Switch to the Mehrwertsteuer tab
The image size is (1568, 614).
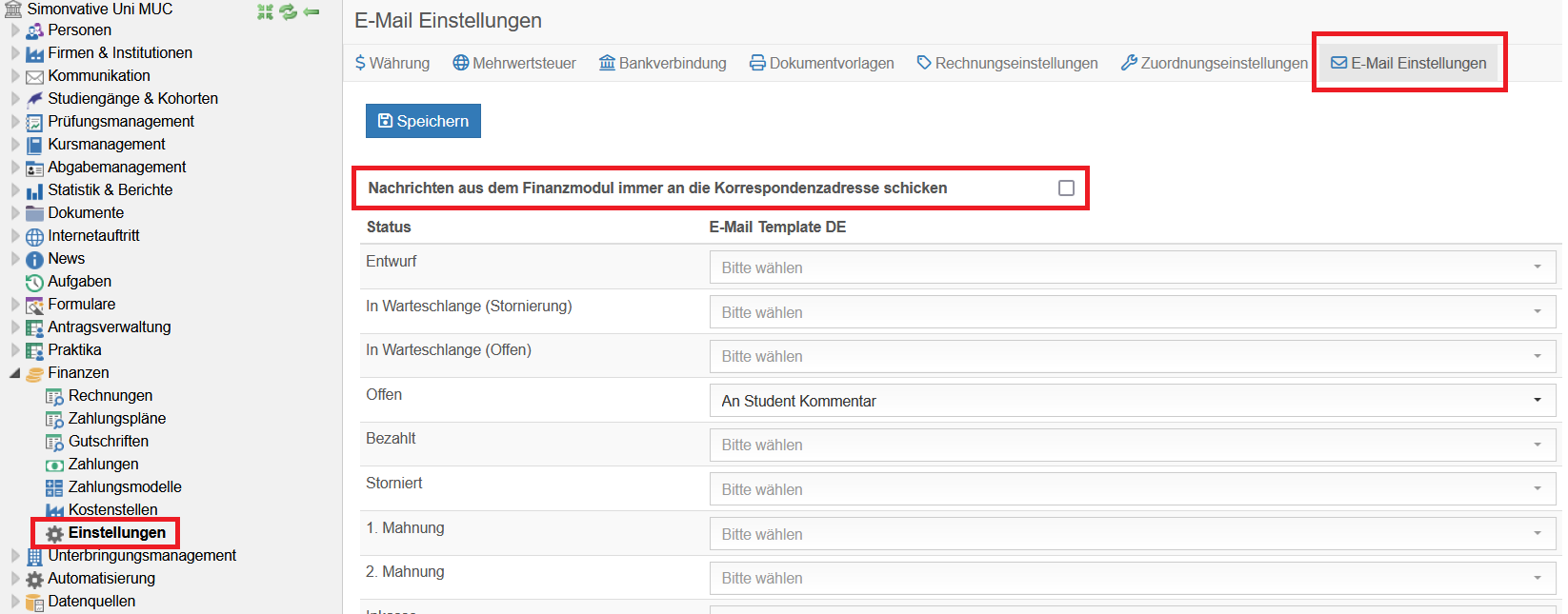(x=514, y=63)
